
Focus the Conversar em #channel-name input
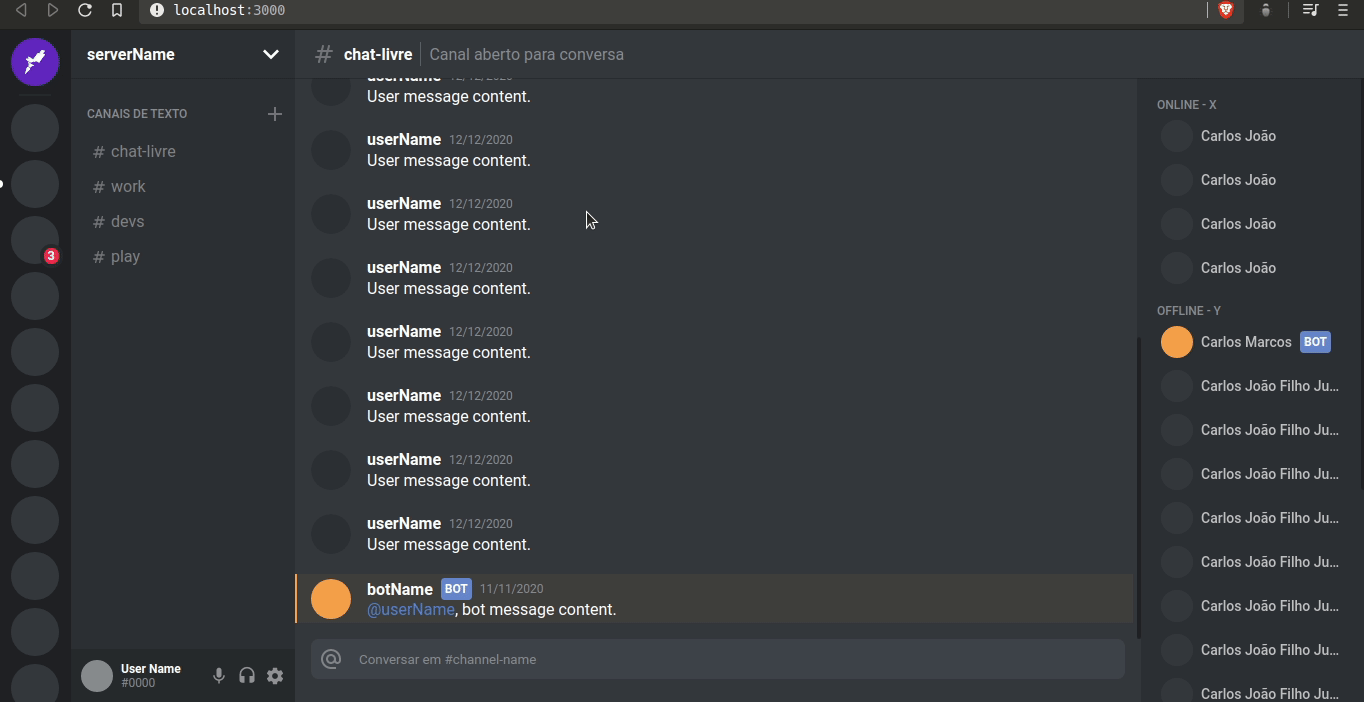738,660
